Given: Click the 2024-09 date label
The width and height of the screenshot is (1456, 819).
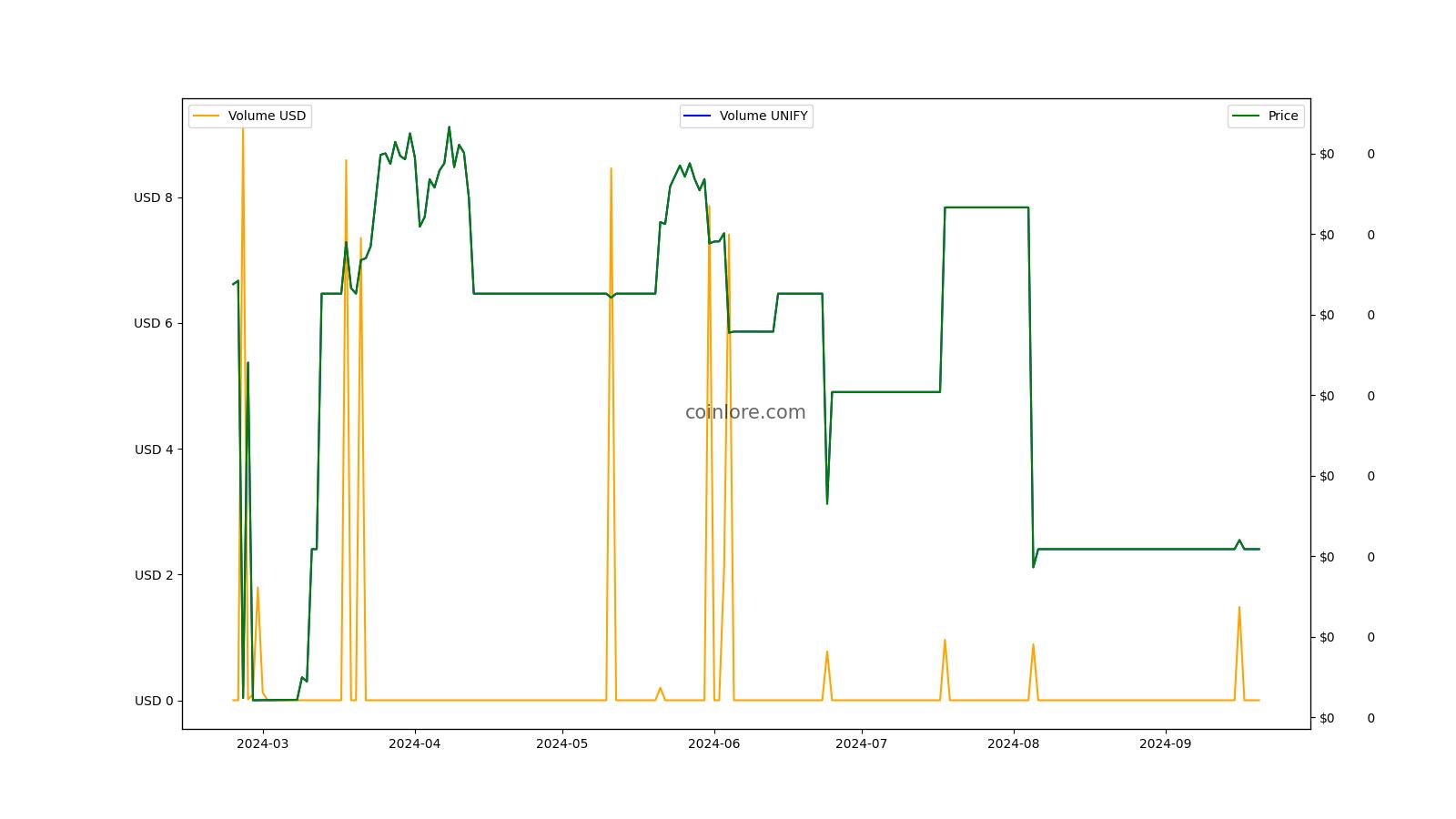Looking at the screenshot, I should pyautogui.click(x=1165, y=743).
